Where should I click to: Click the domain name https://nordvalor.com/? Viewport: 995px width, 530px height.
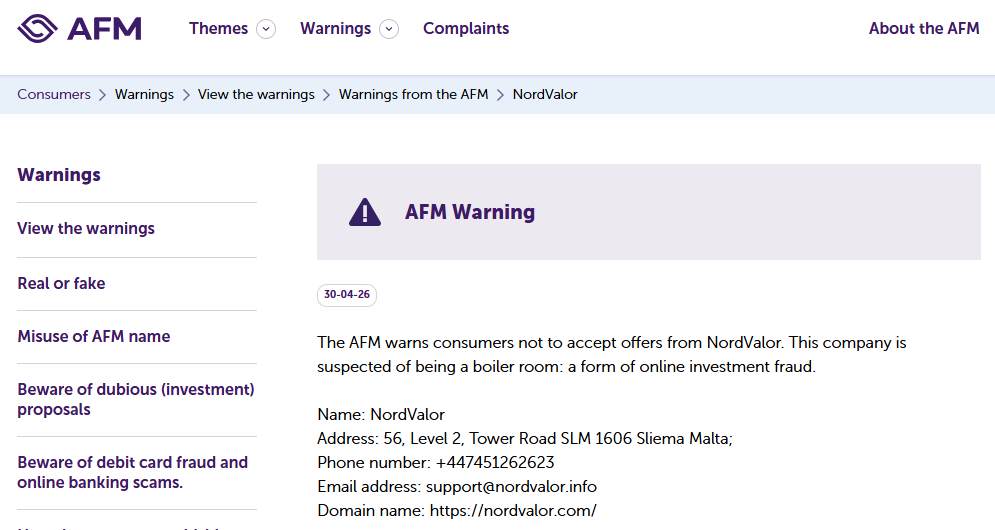pos(513,511)
